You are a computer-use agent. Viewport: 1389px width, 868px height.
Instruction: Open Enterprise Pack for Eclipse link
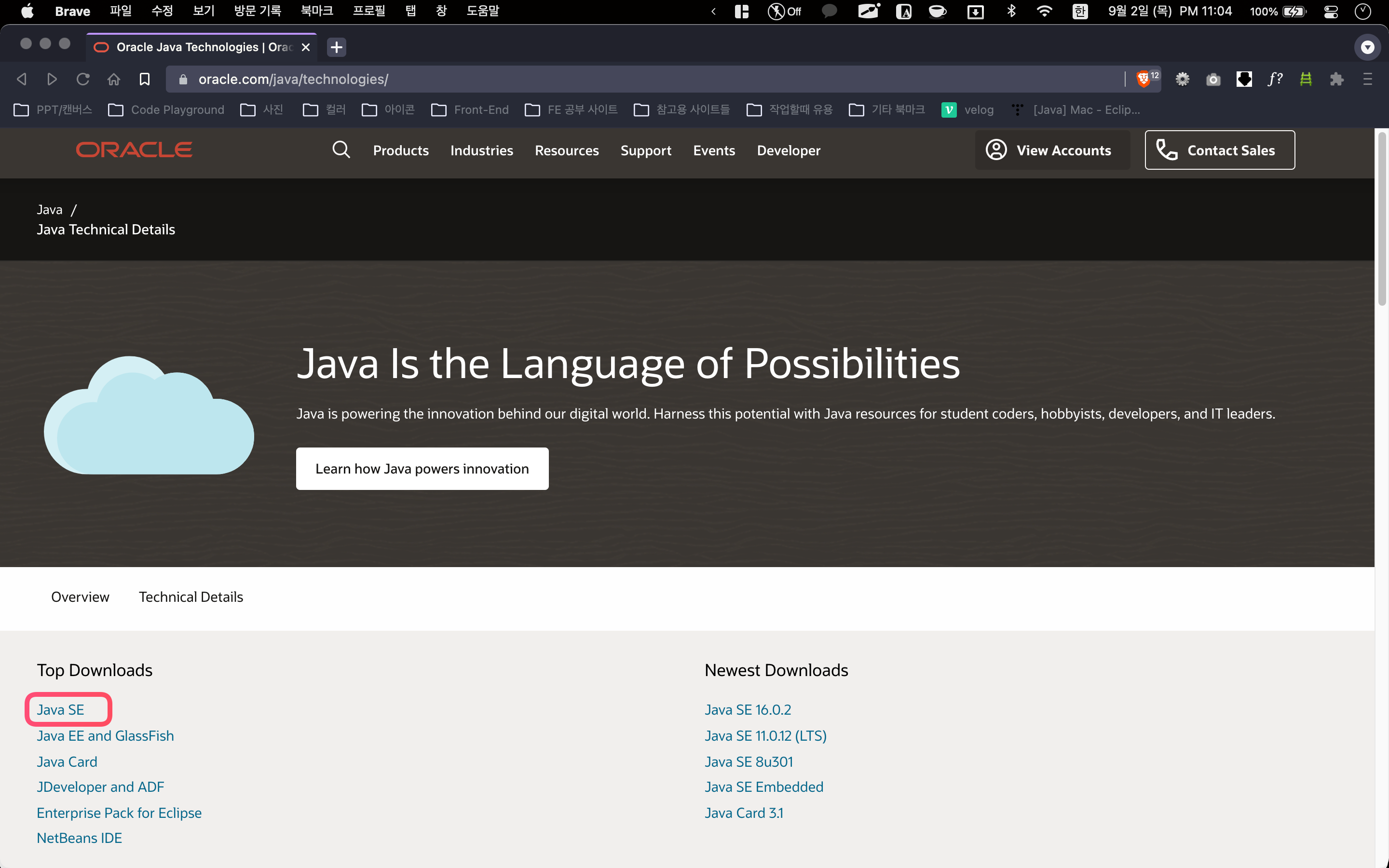tap(120, 813)
